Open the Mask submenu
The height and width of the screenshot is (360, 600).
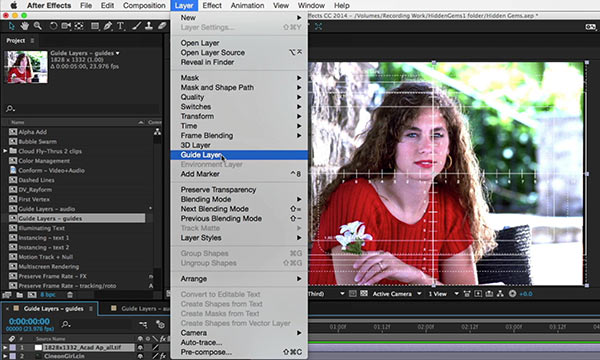pos(239,78)
